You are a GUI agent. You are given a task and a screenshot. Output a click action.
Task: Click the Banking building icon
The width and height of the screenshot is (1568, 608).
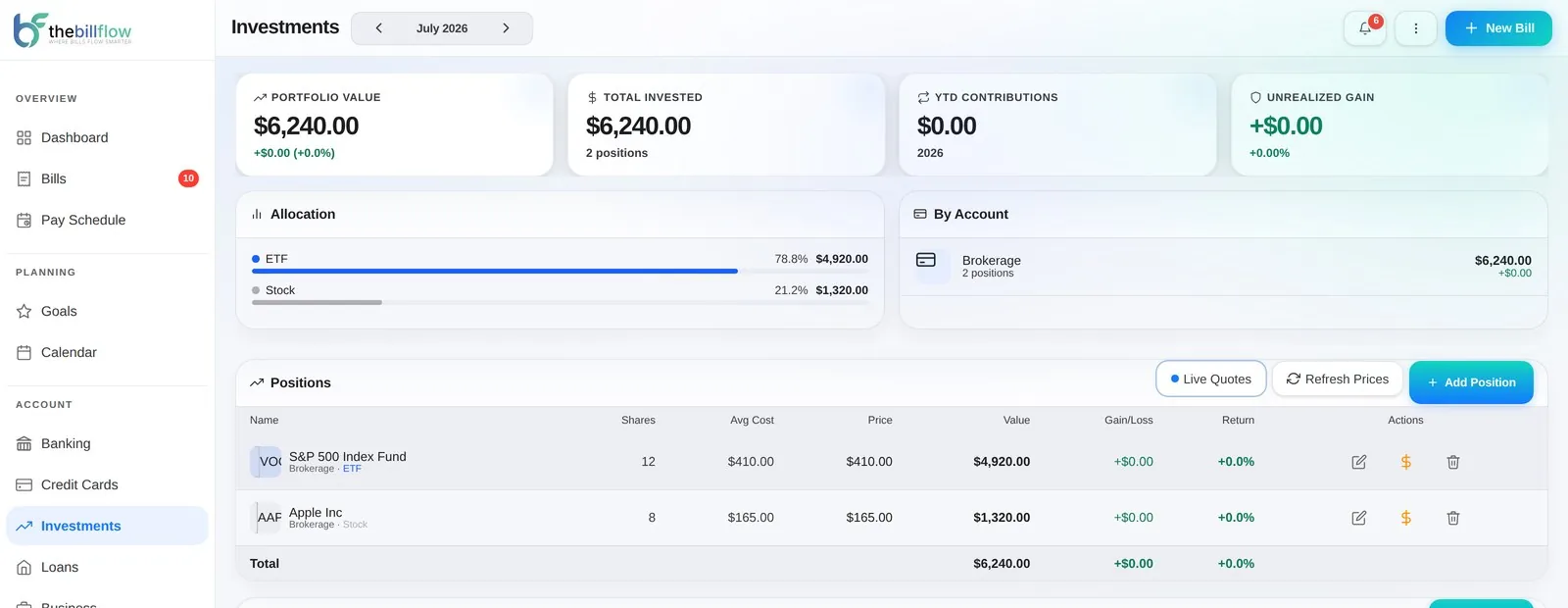[24, 444]
